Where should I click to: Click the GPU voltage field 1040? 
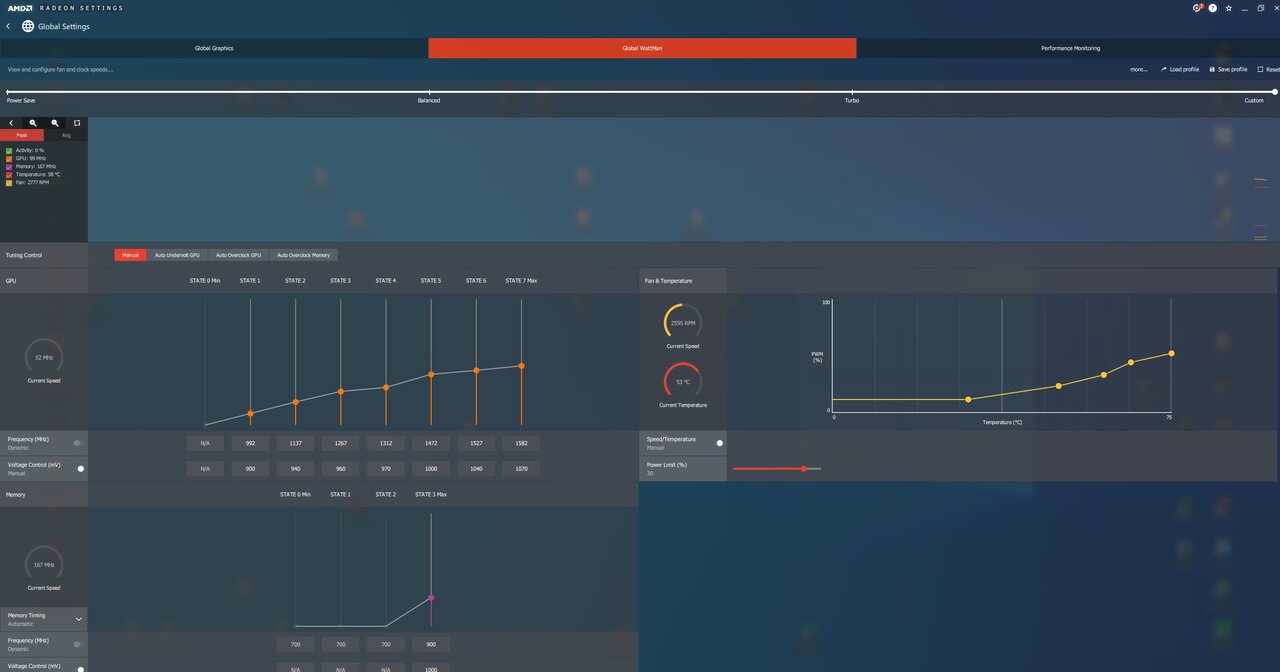pyautogui.click(x=476, y=469)
